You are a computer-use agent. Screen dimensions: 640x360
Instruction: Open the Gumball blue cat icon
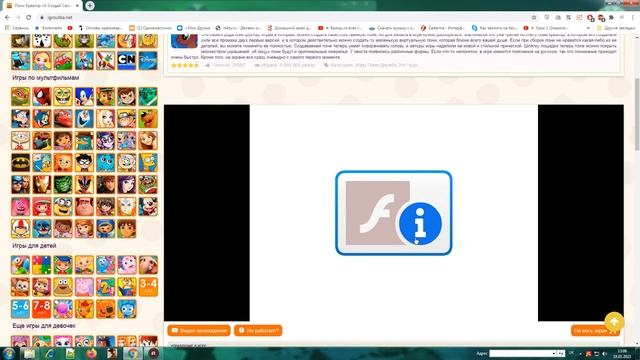click(105, 162)
